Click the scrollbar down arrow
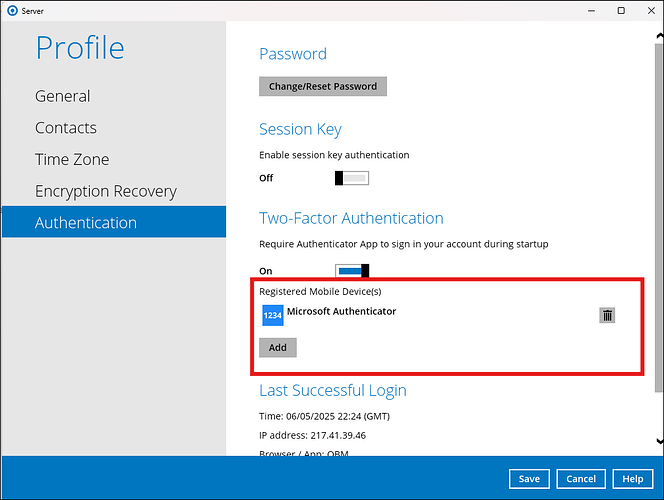The image size is (664, 500). 657,439
